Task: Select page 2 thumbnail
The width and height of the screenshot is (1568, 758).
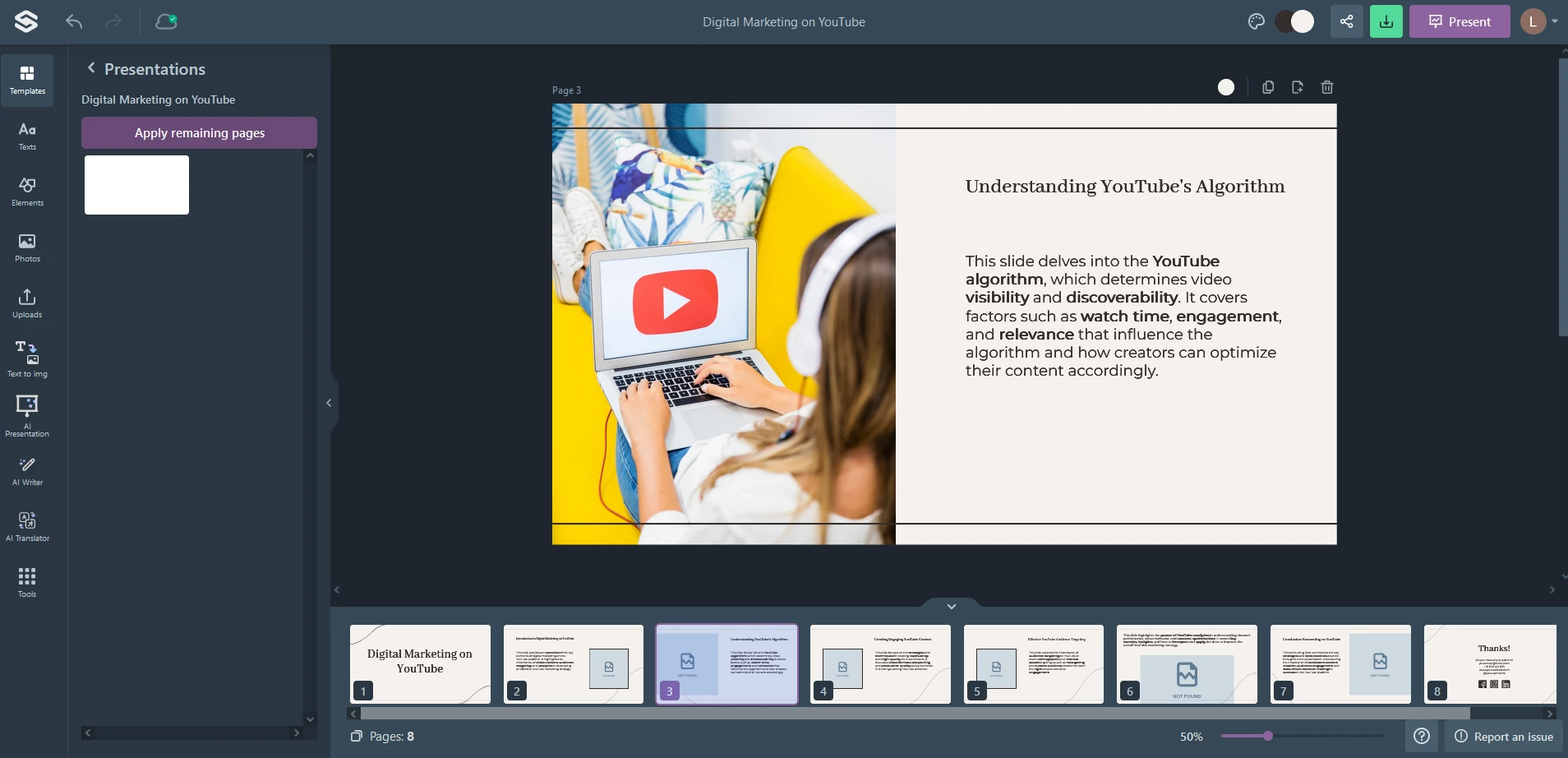Action: [x=574, y=664]
